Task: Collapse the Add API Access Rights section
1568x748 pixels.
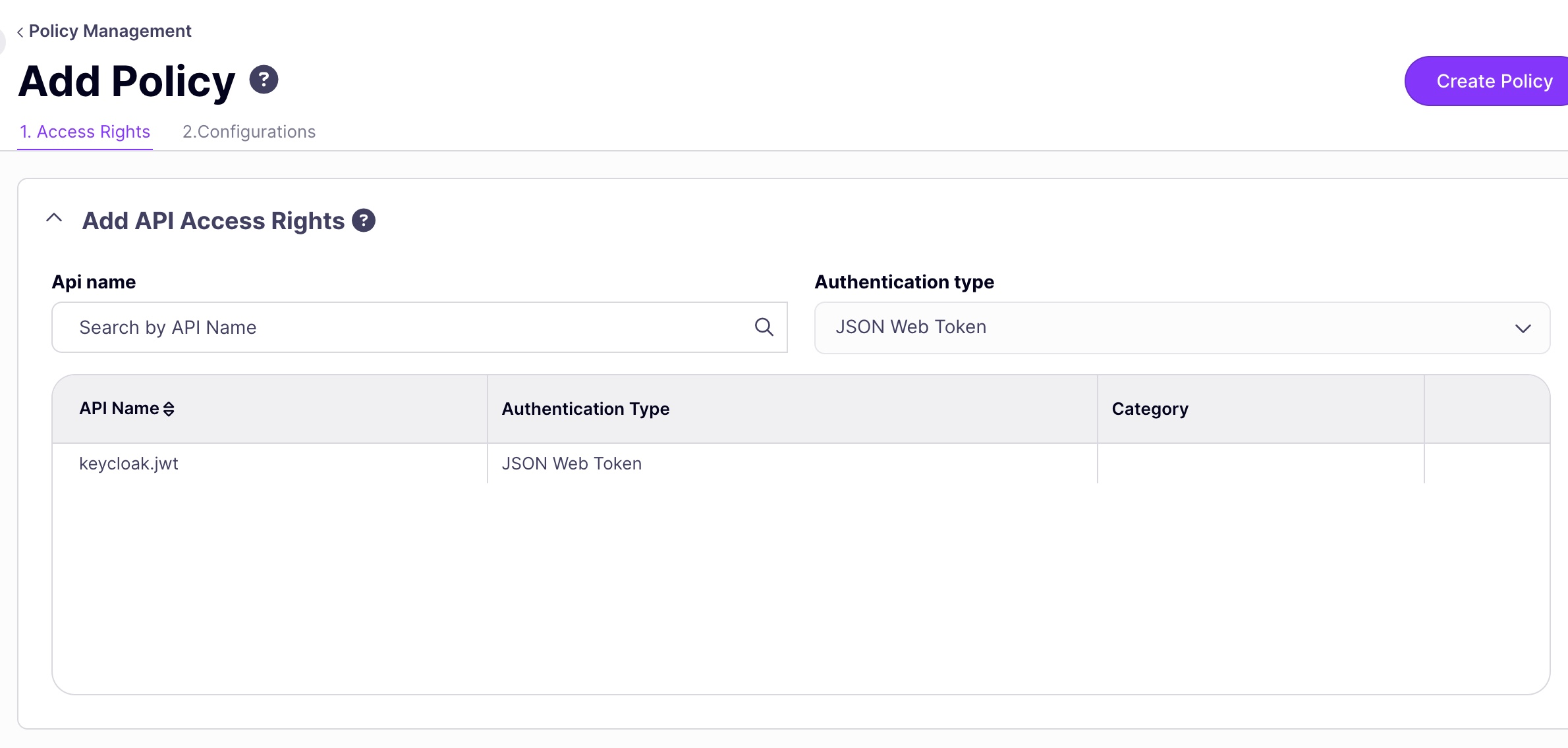Action: click(54, 218)
